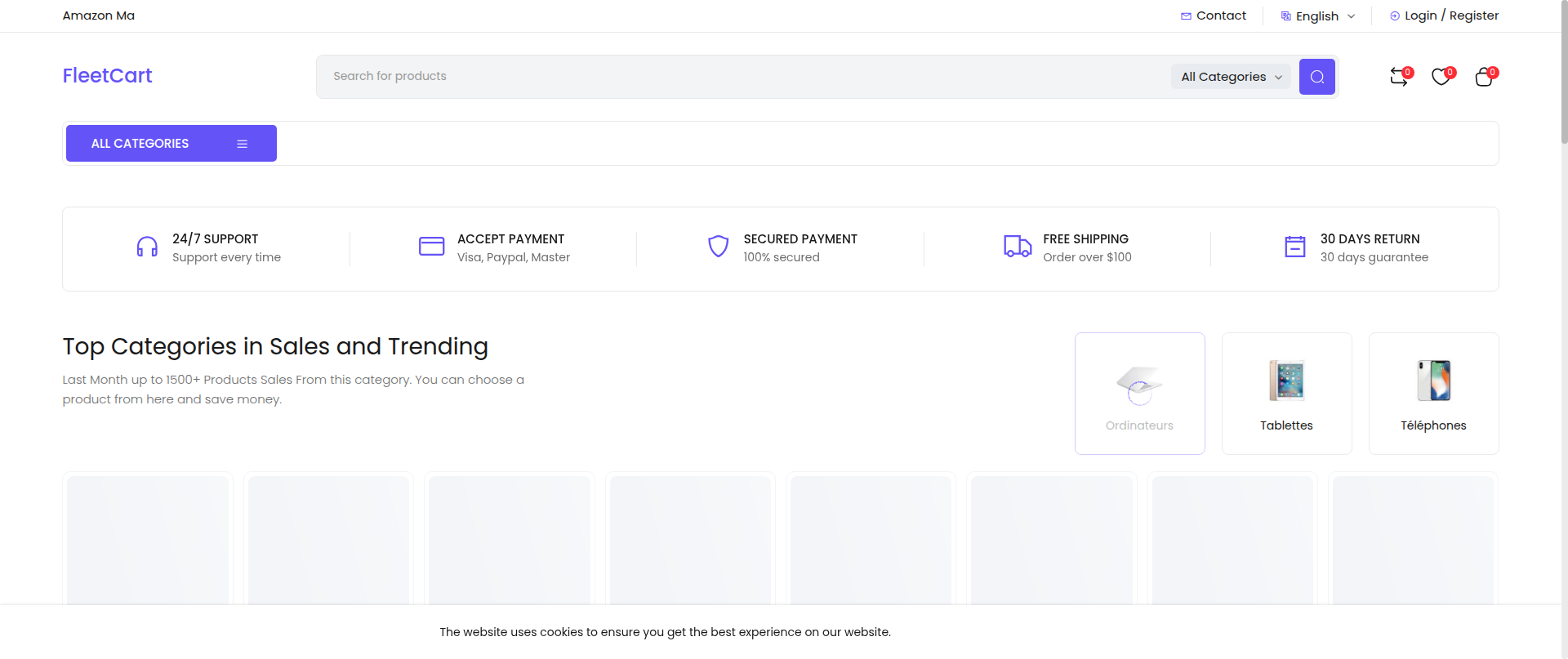This screenshot has height=659, width=1568.
Task: Open the All Categories search filter dropdown
Action: pos(1232,77)
